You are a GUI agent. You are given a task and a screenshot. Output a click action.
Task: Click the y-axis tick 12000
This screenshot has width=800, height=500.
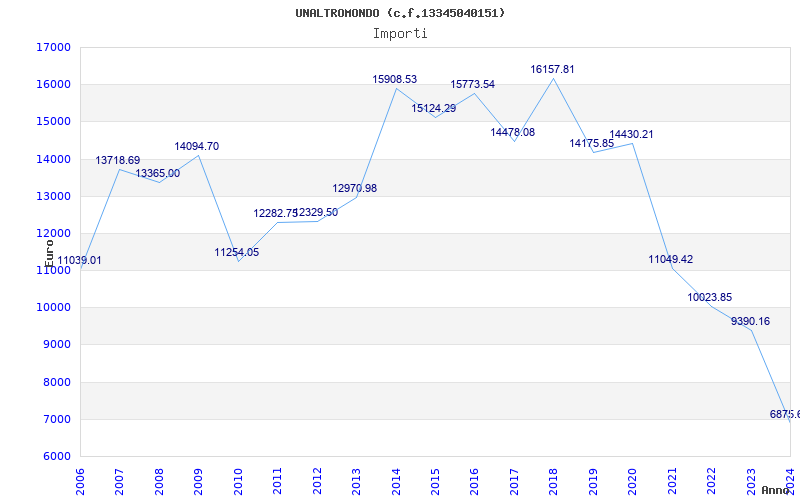[x=53, y=234]
